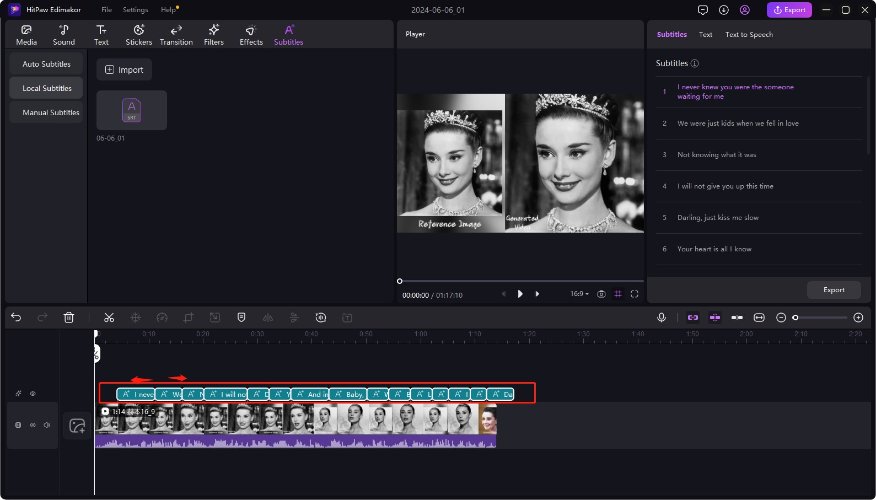The width and height of the screenshot is (876, 500).
Task: Click the Subtitles info icon
Action: click(695, 63)
